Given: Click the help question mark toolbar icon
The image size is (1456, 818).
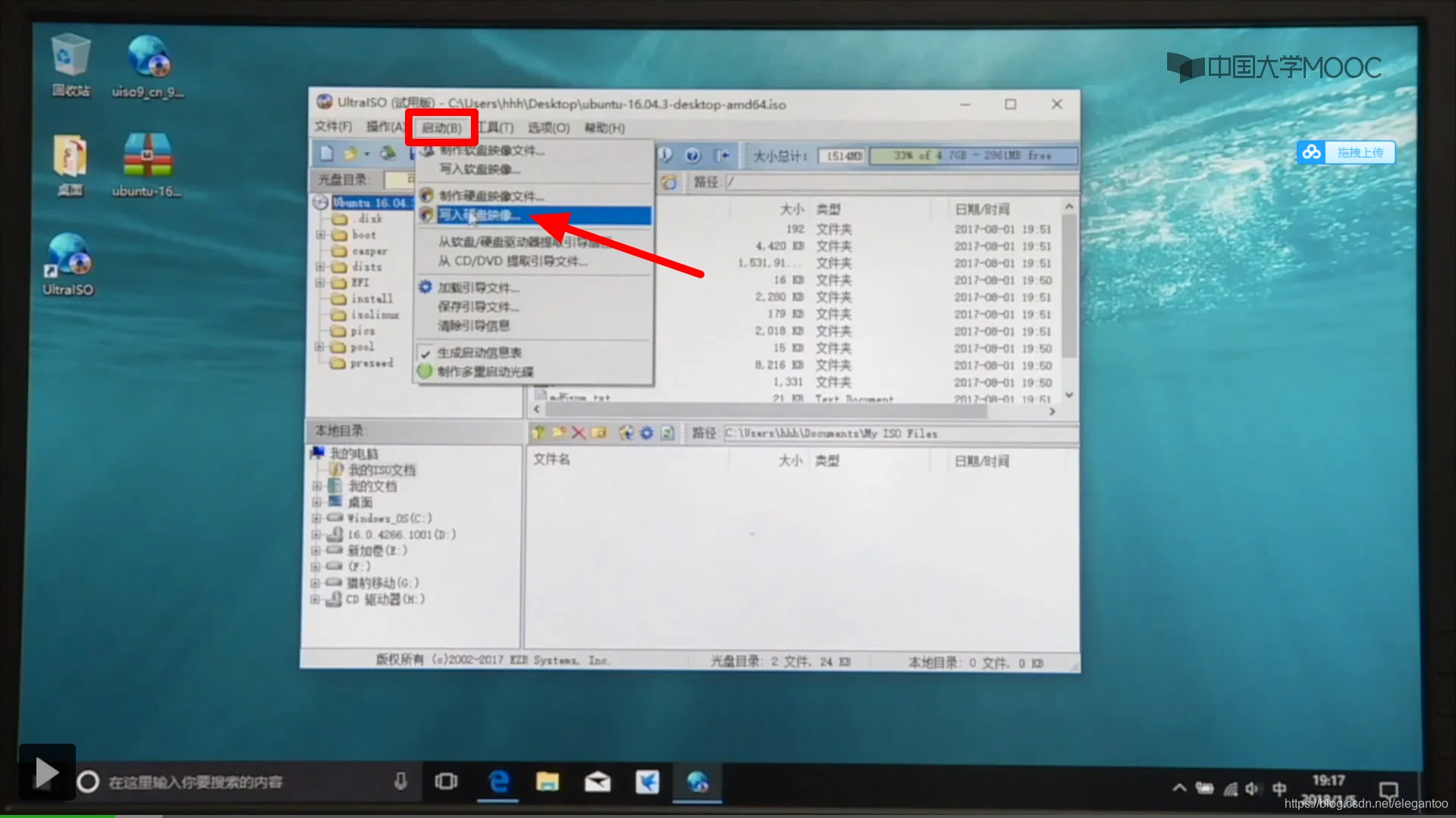Looking at the screenshot, I should pyautogui.click(x=692, y=155).
